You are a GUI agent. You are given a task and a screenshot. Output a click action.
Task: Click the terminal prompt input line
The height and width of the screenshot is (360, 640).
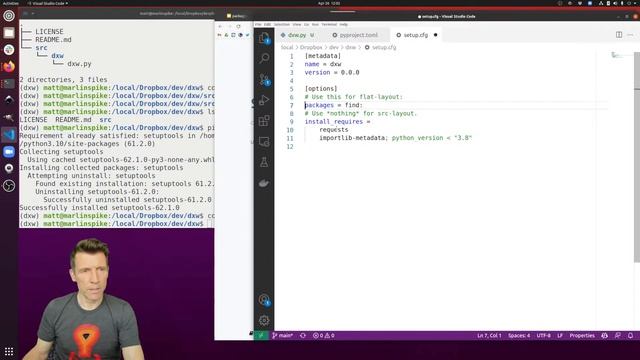[x=116, y=224]
